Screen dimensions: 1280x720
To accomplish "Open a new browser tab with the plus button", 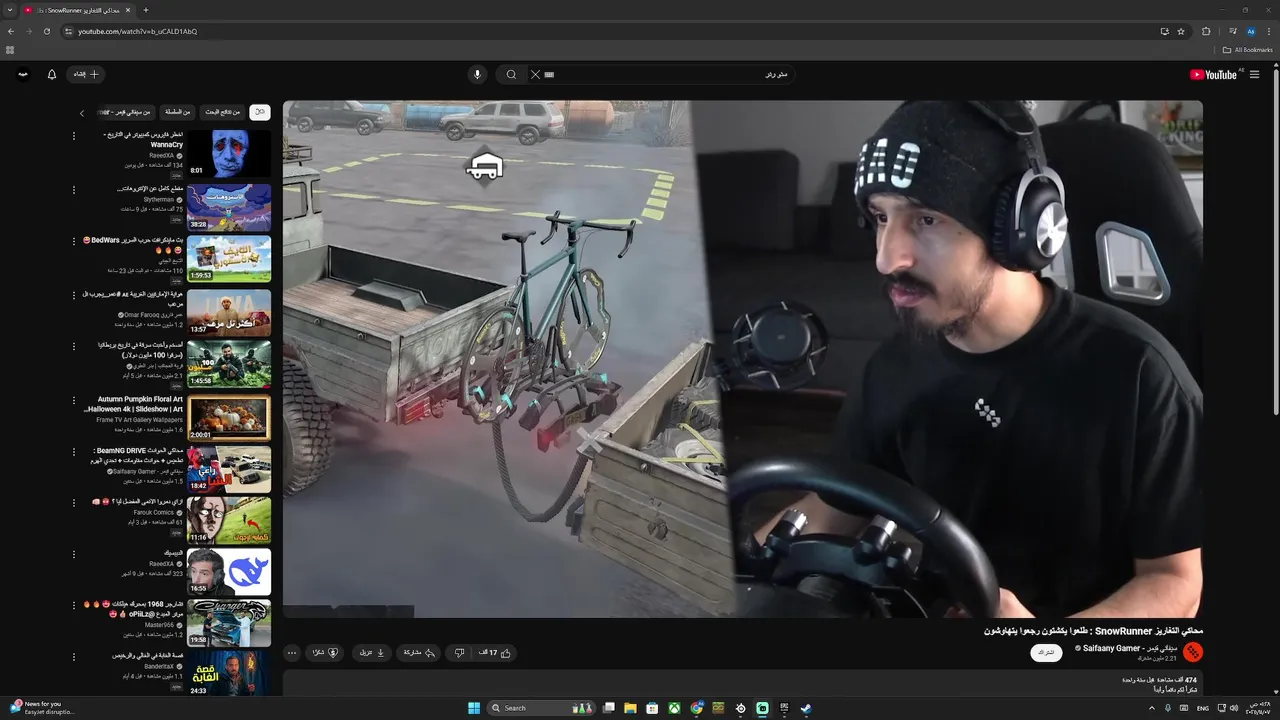I will tap(145, 10).
